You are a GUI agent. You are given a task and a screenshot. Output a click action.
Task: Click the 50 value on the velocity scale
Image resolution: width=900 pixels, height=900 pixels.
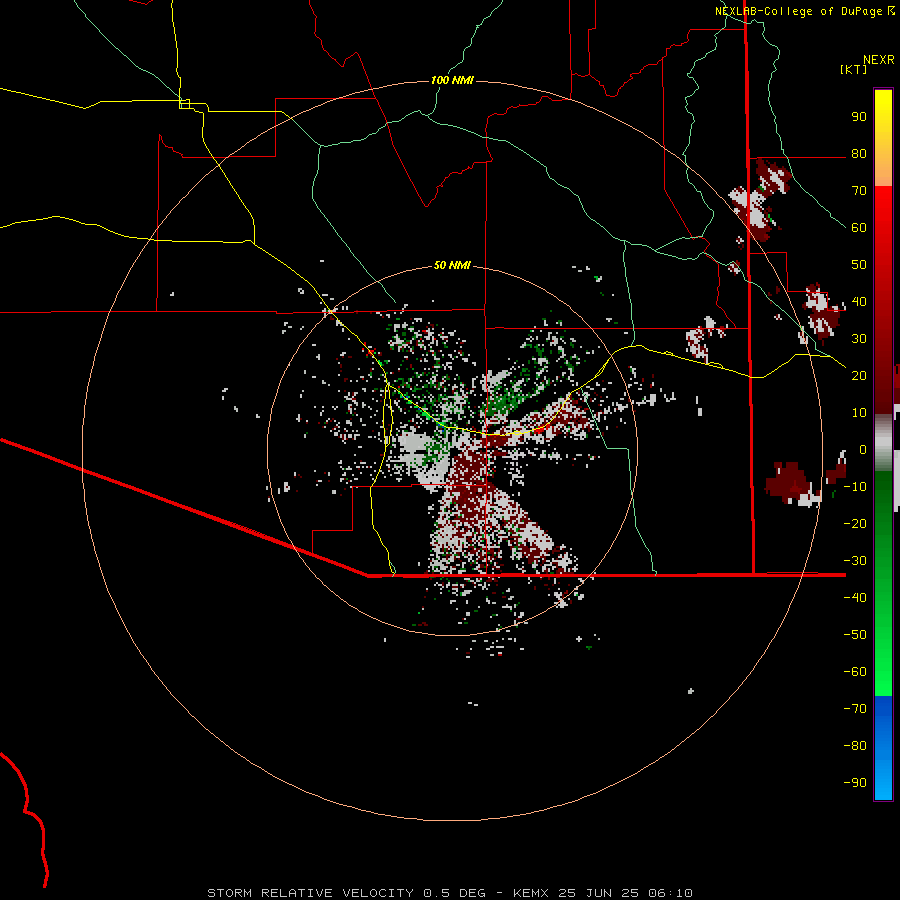pyautogui.click(x=859, y=265)
